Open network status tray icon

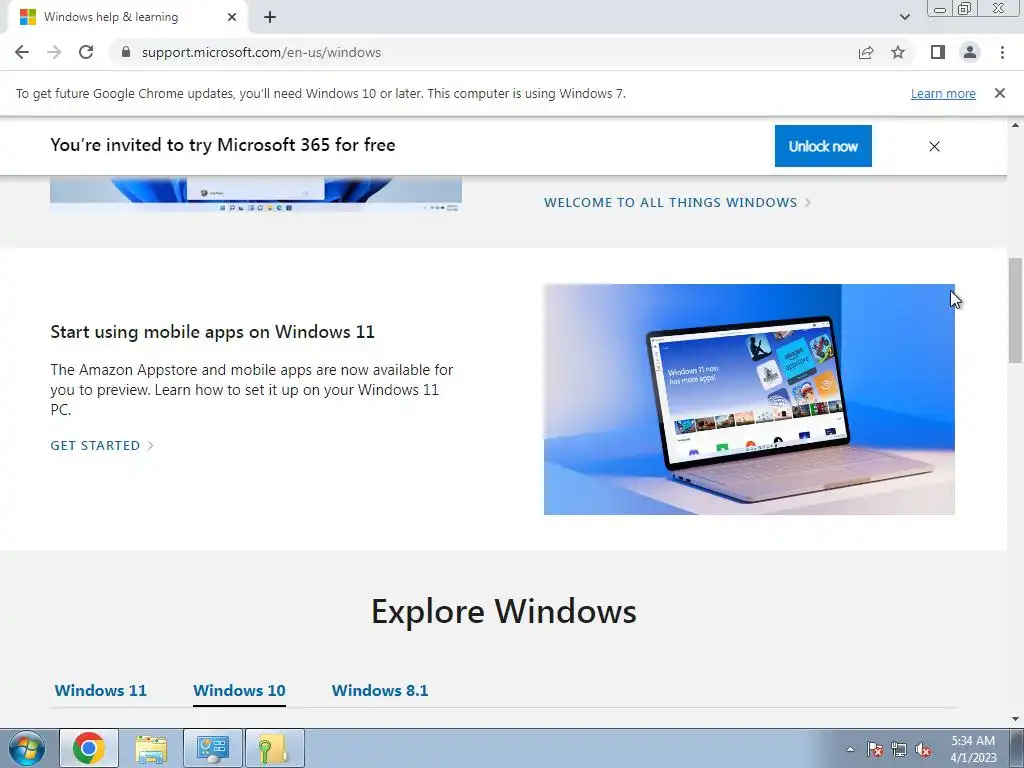pyautogui.click(x=899, y=749)
